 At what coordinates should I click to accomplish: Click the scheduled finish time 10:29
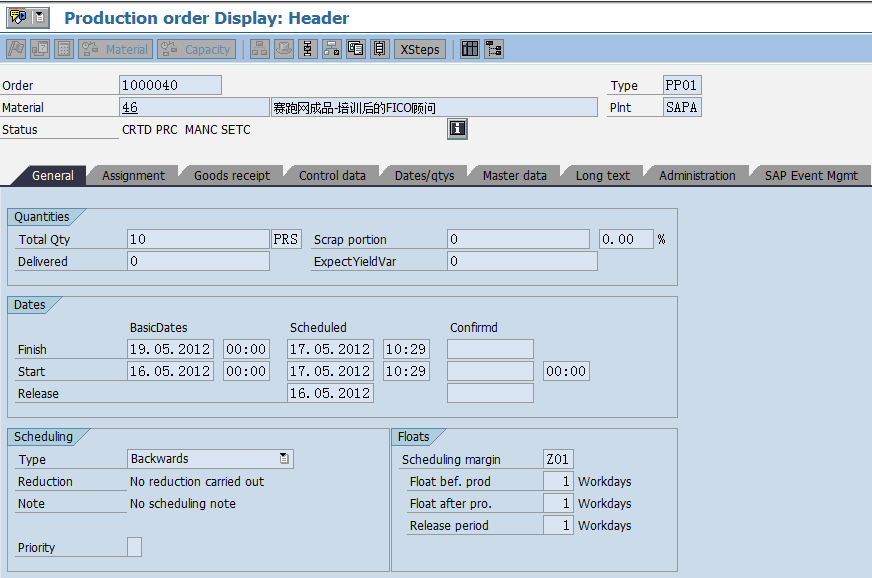pyautogui.click(x=406, y=349)
